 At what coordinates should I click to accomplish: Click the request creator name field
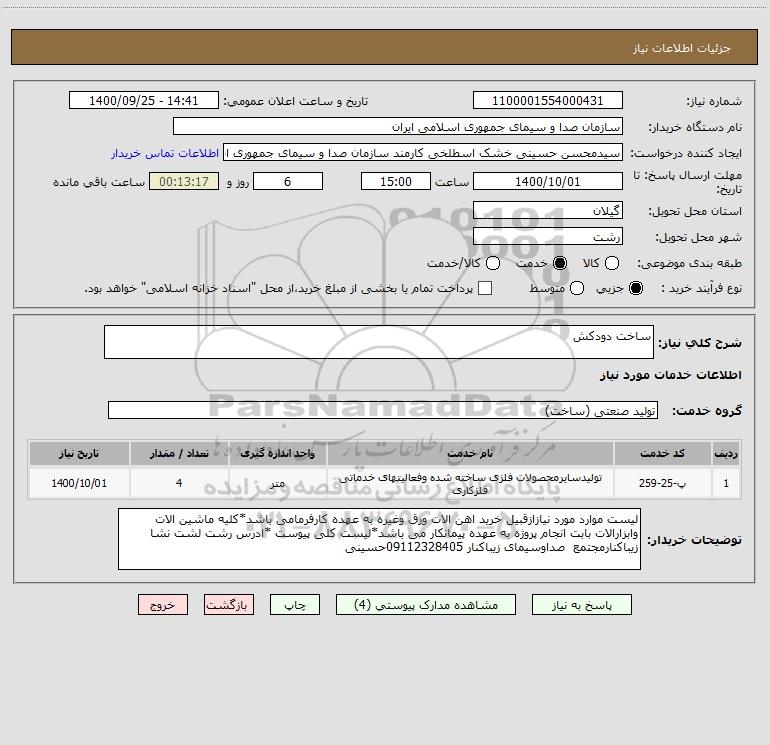tap(423, 153)
